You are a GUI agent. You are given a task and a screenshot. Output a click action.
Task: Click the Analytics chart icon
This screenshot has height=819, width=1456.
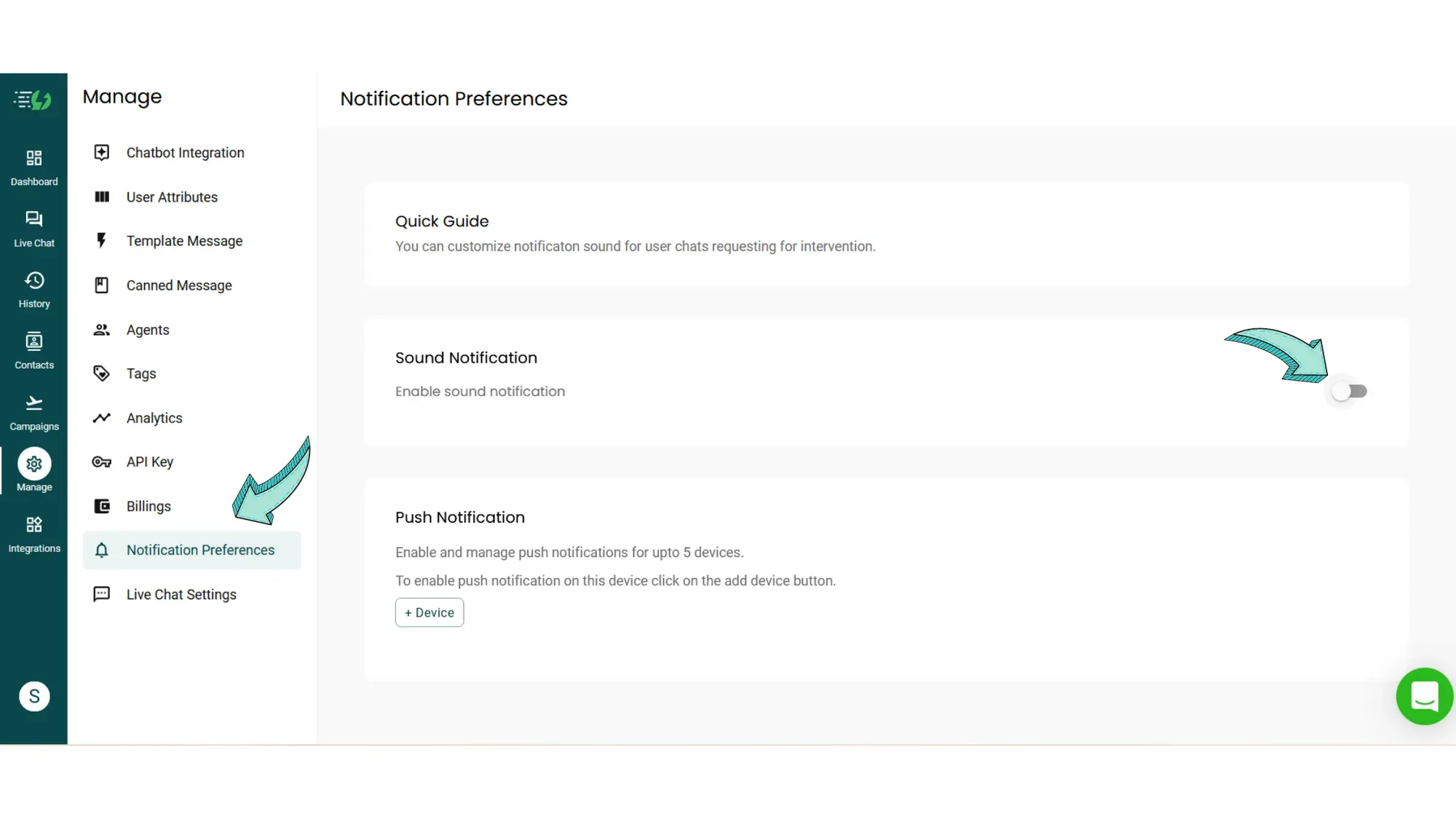tap(102, 418)
